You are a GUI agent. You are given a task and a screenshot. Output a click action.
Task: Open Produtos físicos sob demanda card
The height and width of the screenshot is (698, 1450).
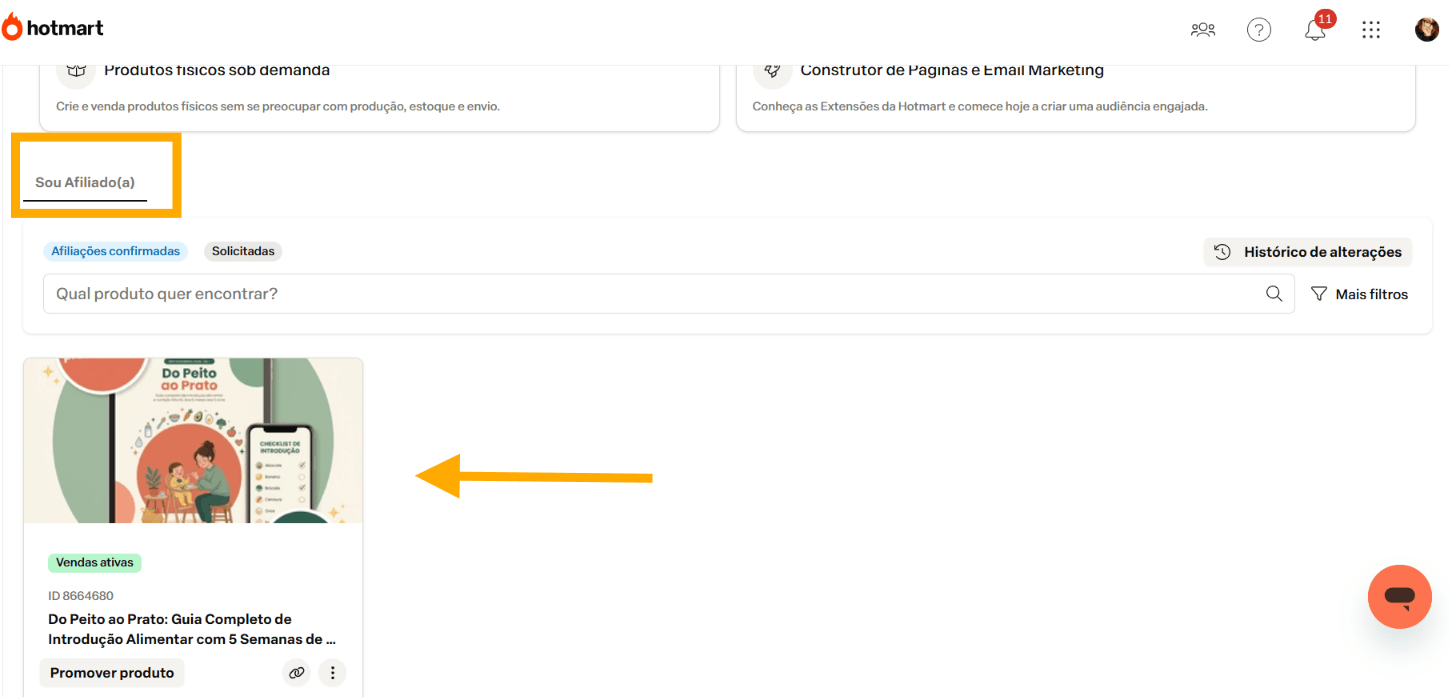click(379, 98)
